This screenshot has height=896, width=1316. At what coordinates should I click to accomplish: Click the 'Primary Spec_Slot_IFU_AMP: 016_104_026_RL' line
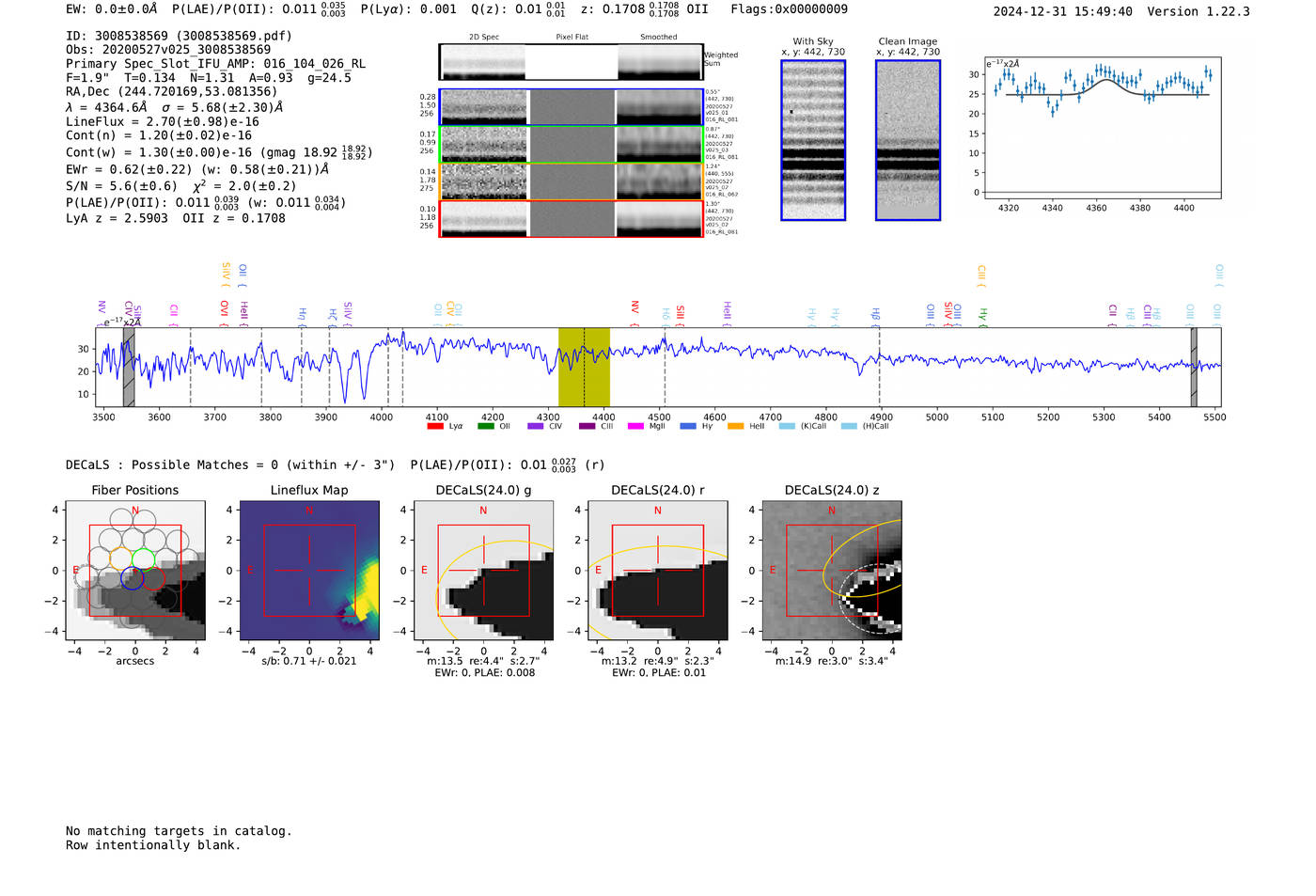[215, 64]
